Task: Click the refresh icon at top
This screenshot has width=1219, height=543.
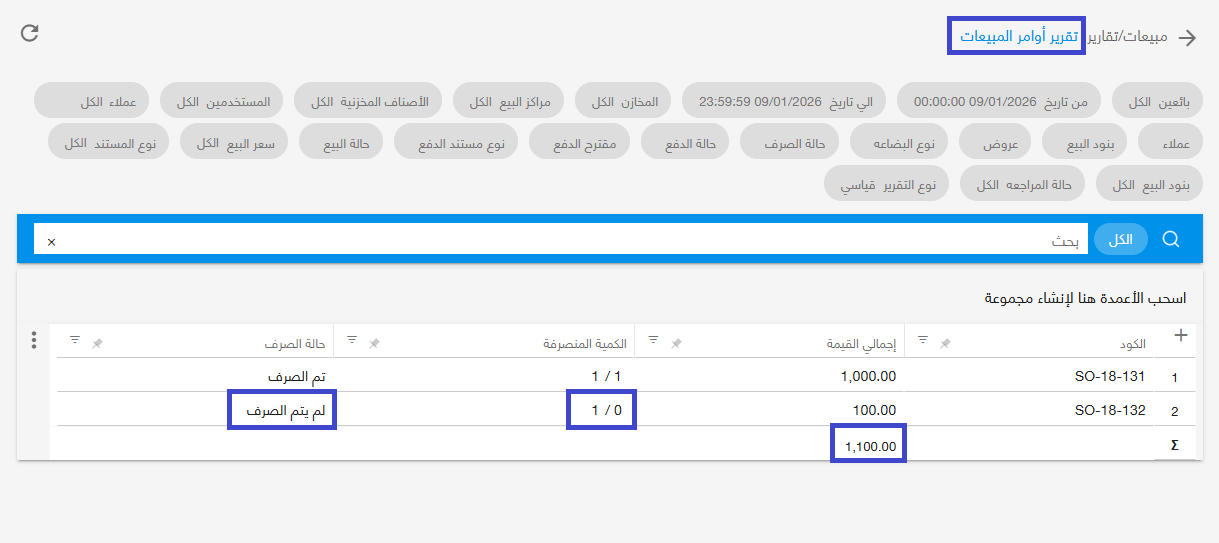Action: pyautogui.click(x=30, y=33)
